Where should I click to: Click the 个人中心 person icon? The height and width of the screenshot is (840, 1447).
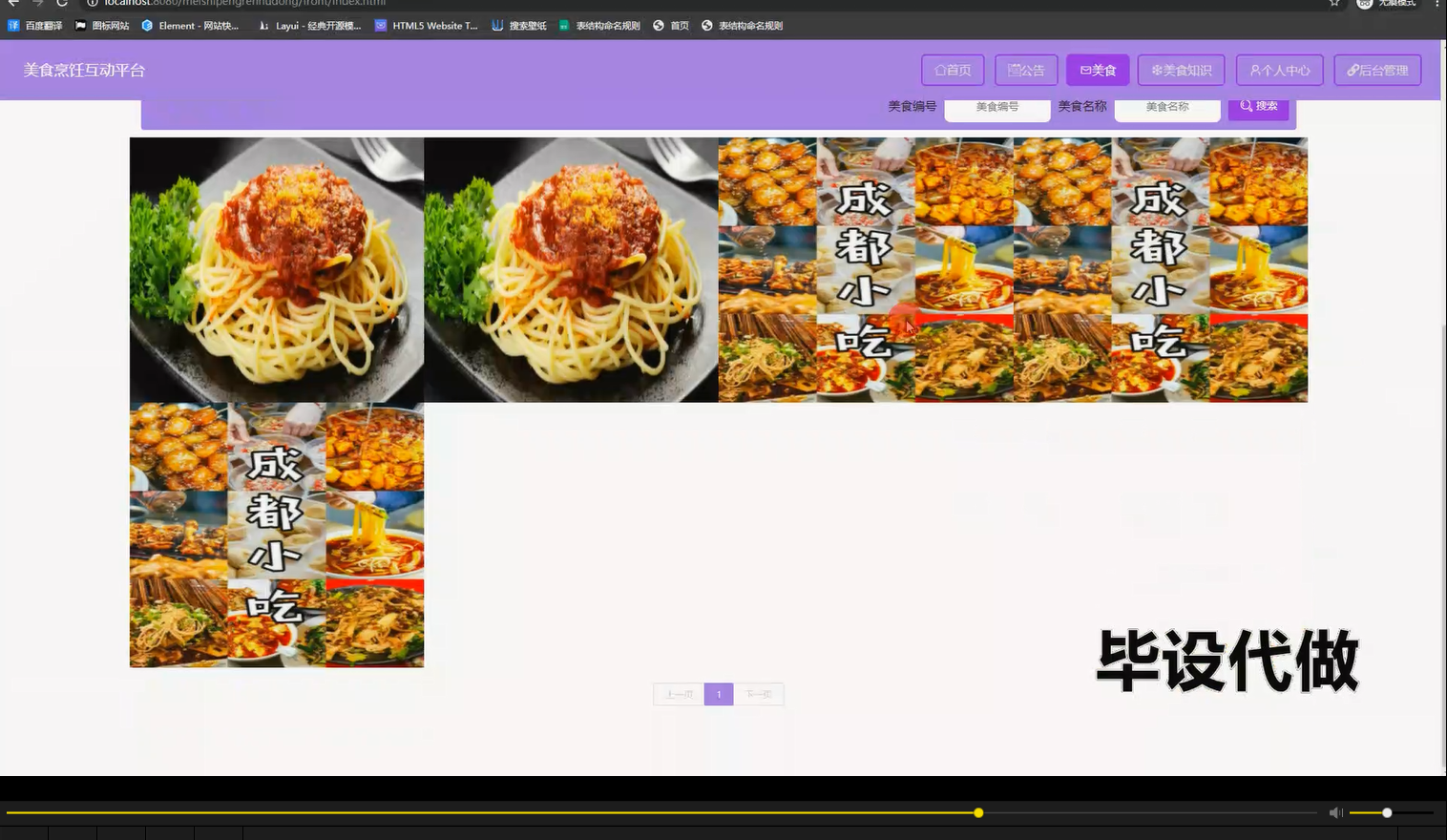pos(1253,70)
